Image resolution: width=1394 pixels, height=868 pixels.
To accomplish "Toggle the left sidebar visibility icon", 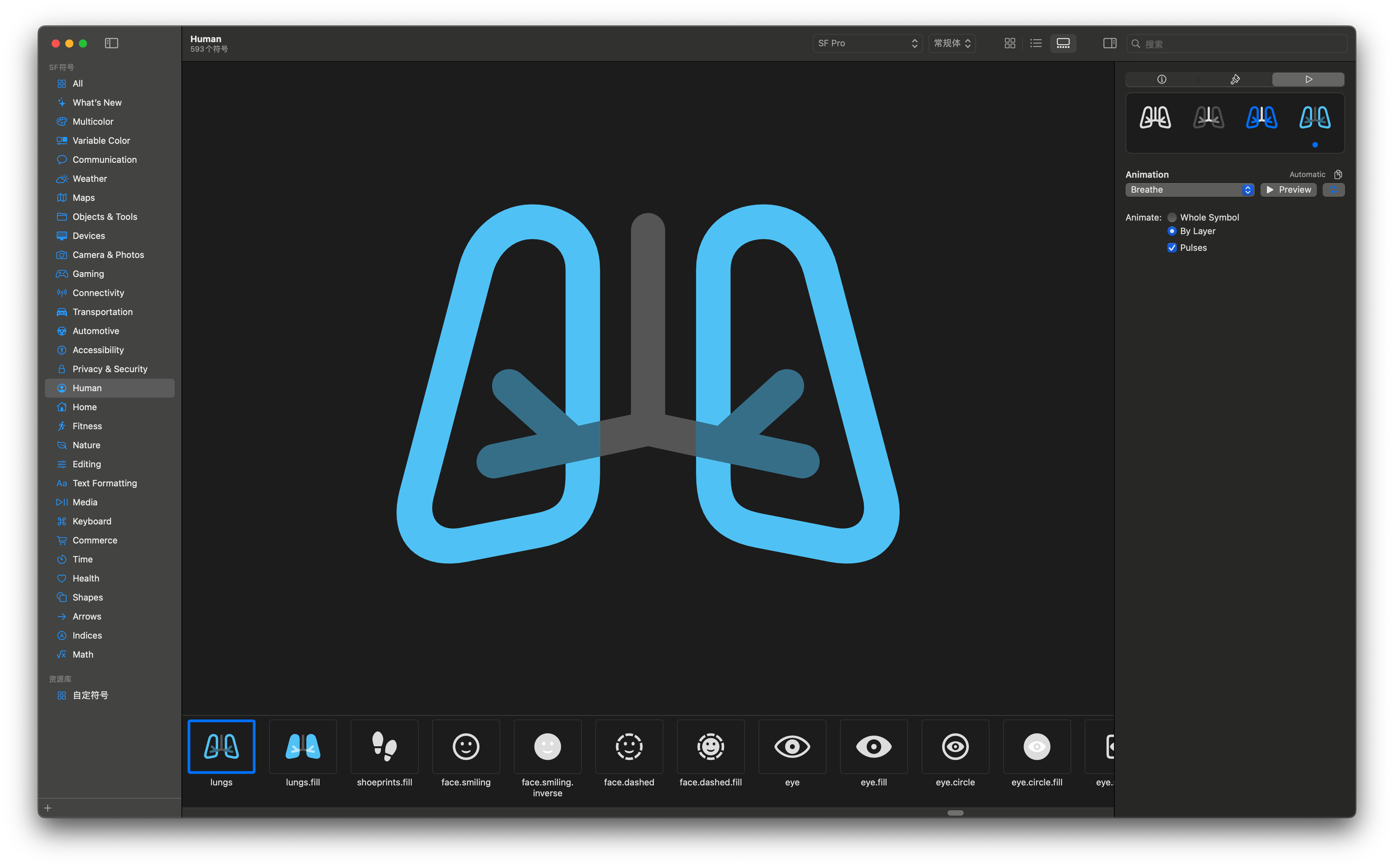I will pyautogui.click(x=111, y=43).
